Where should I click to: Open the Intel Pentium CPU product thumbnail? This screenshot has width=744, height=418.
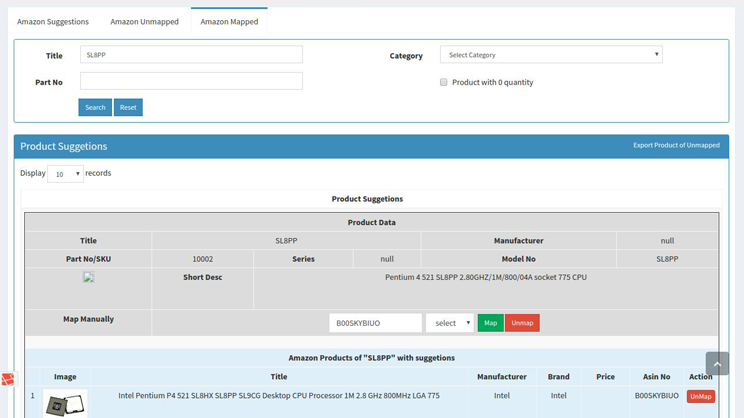[65, 404]
